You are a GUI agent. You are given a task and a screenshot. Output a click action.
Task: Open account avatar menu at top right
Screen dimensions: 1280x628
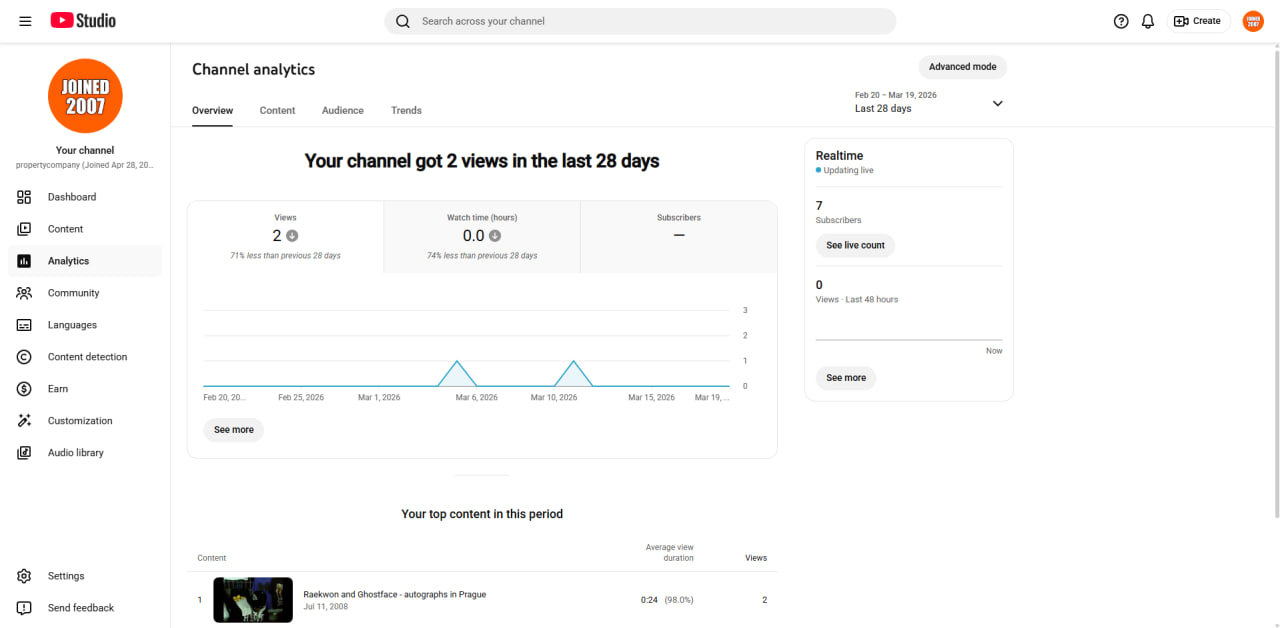pos(1253,21)
